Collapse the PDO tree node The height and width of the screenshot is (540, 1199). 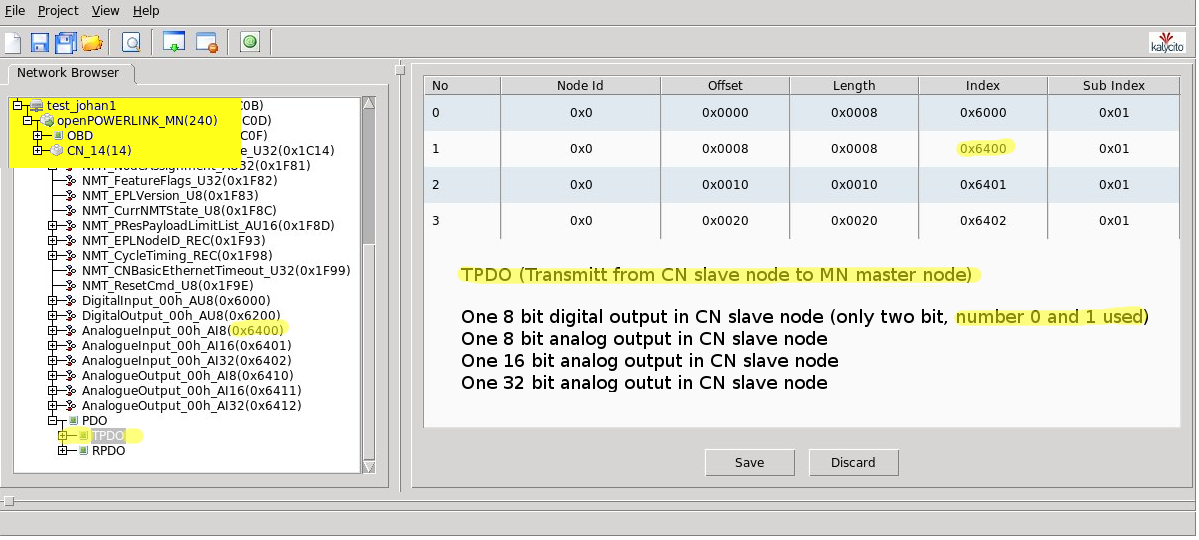click(52, 421)
